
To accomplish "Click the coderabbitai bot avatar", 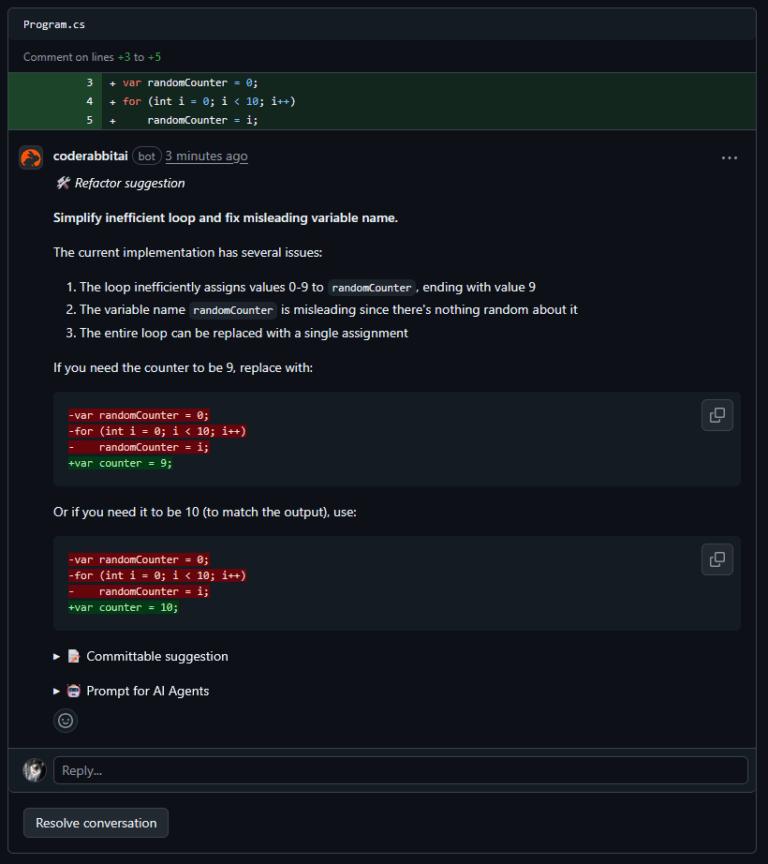I will (x=30, y=156).
